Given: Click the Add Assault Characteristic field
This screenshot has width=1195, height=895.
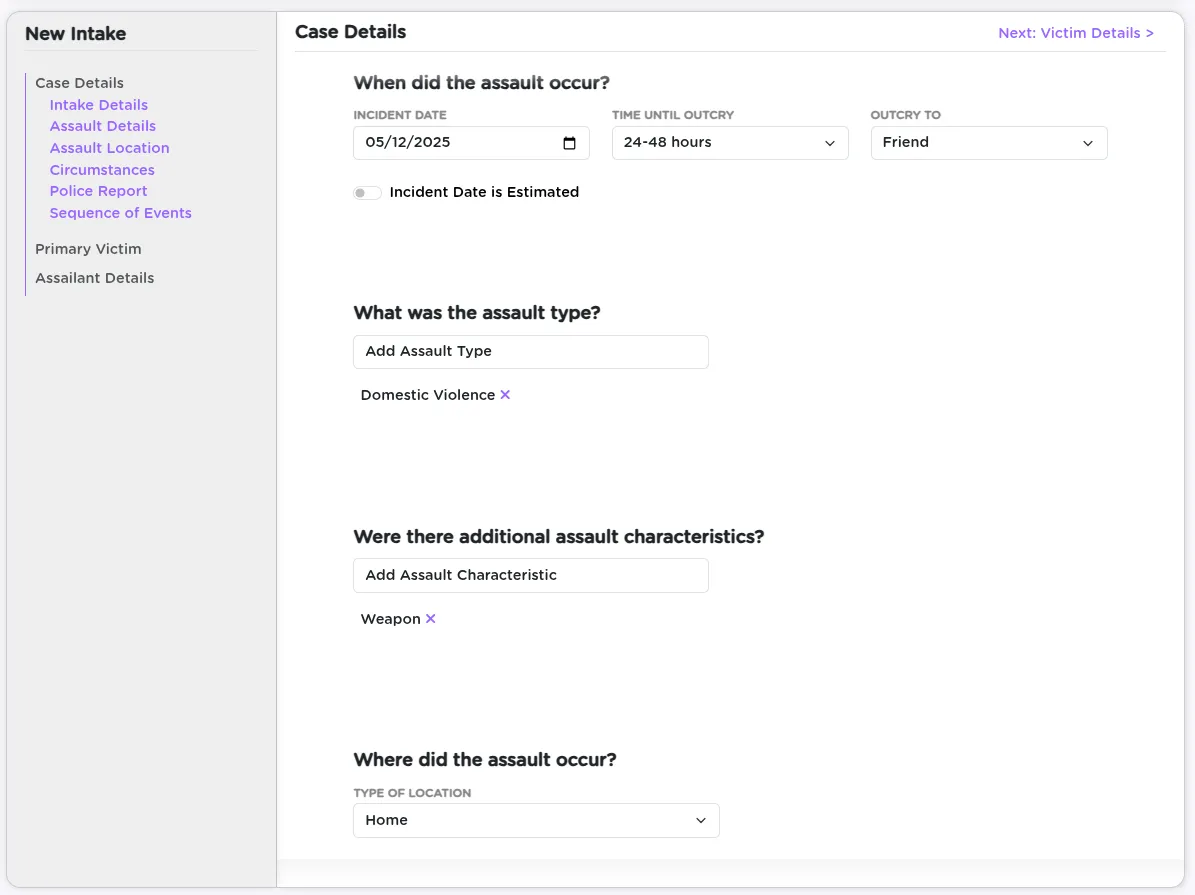Looking at the screenshot, I should click(530, 575).
